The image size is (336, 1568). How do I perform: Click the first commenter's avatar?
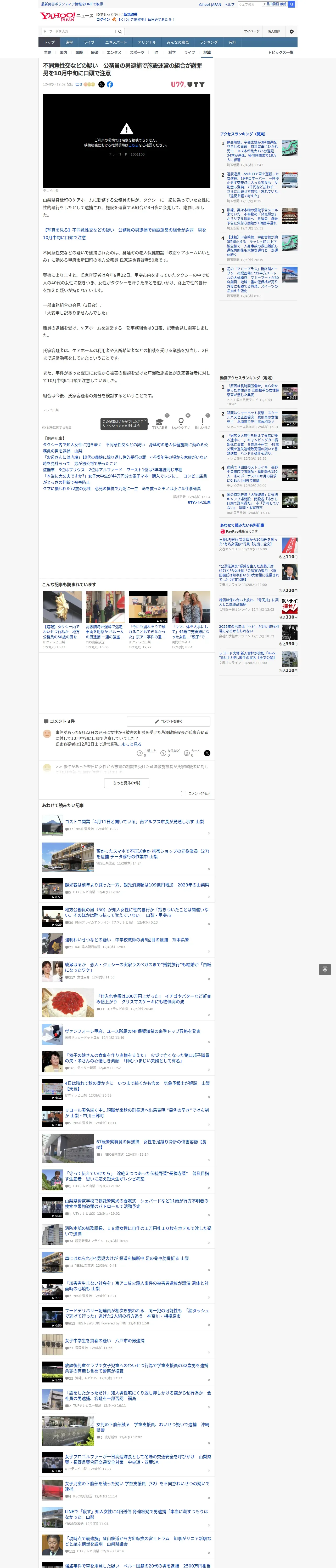point(47,734)
